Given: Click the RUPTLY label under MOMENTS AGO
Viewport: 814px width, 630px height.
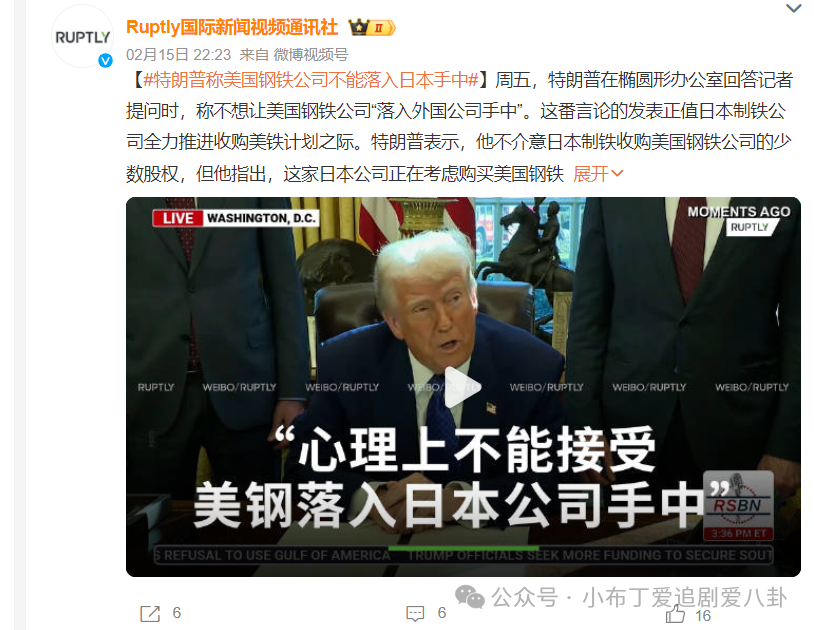Looking at the screenshot, I should point(750,227).
